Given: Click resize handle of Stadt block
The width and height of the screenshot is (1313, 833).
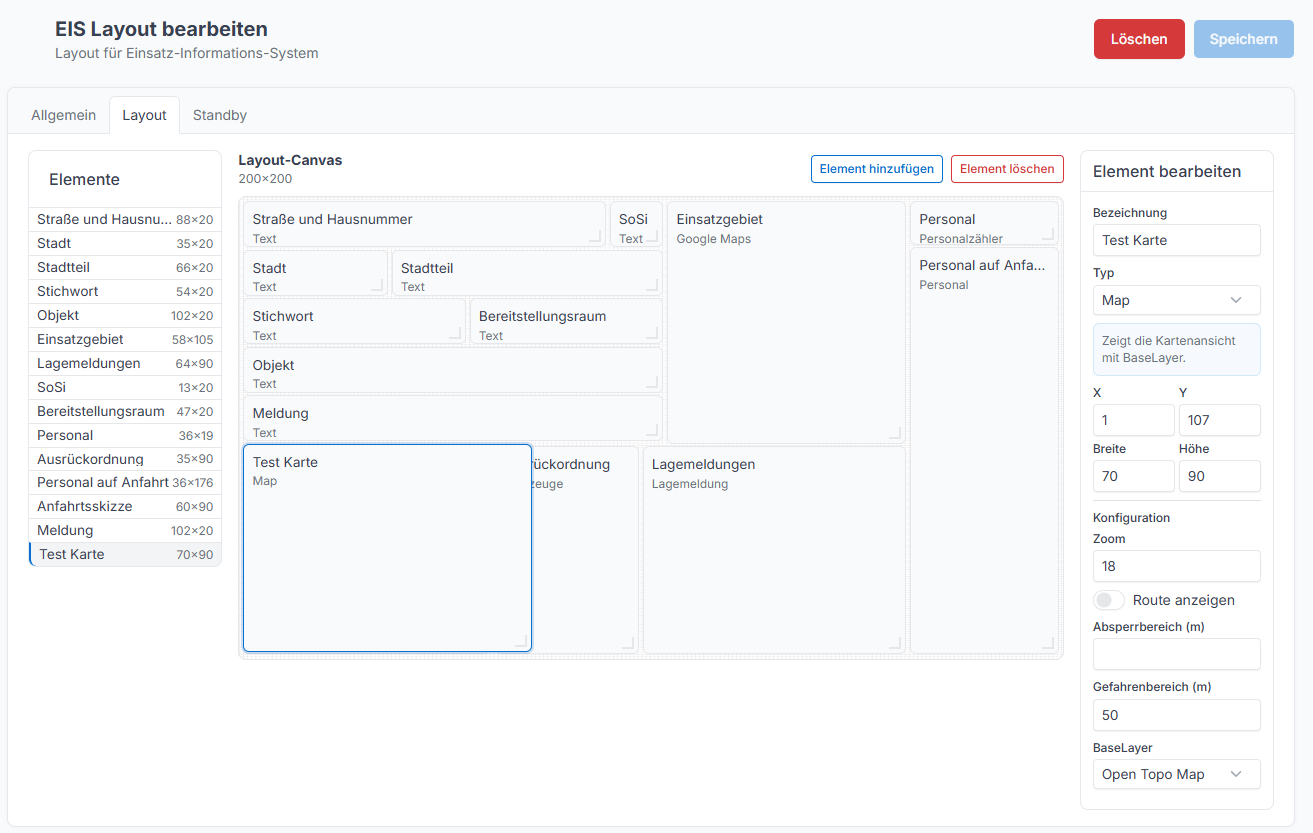Looking at the screenshot, I should [x=378, y=286].
